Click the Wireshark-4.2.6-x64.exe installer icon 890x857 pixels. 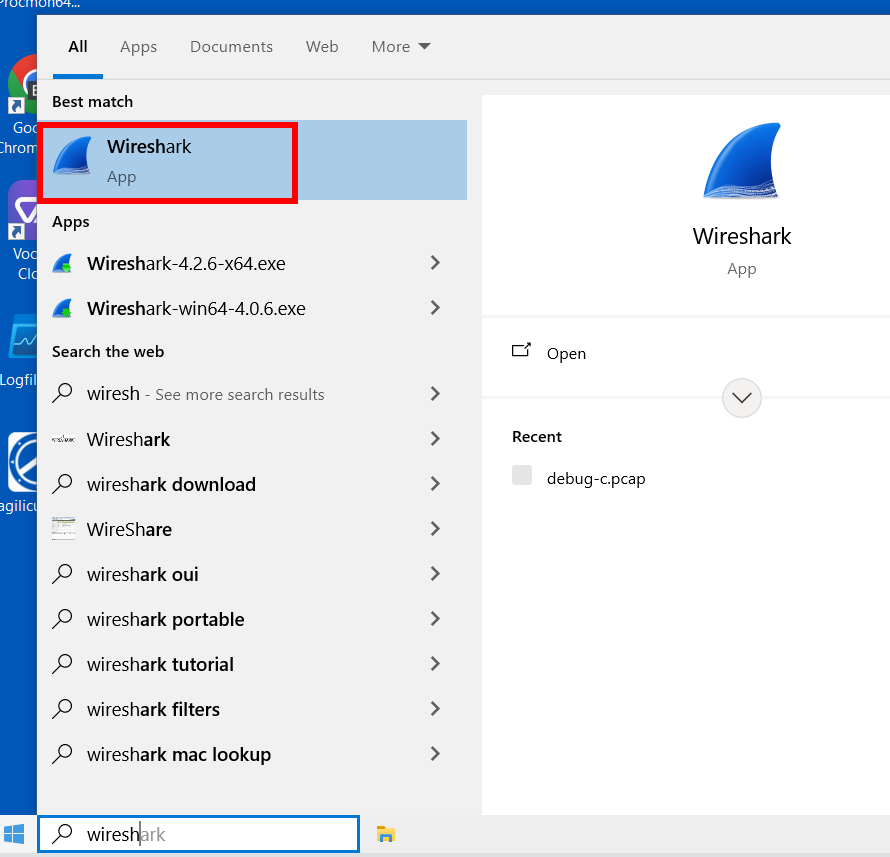pos(62,264)
